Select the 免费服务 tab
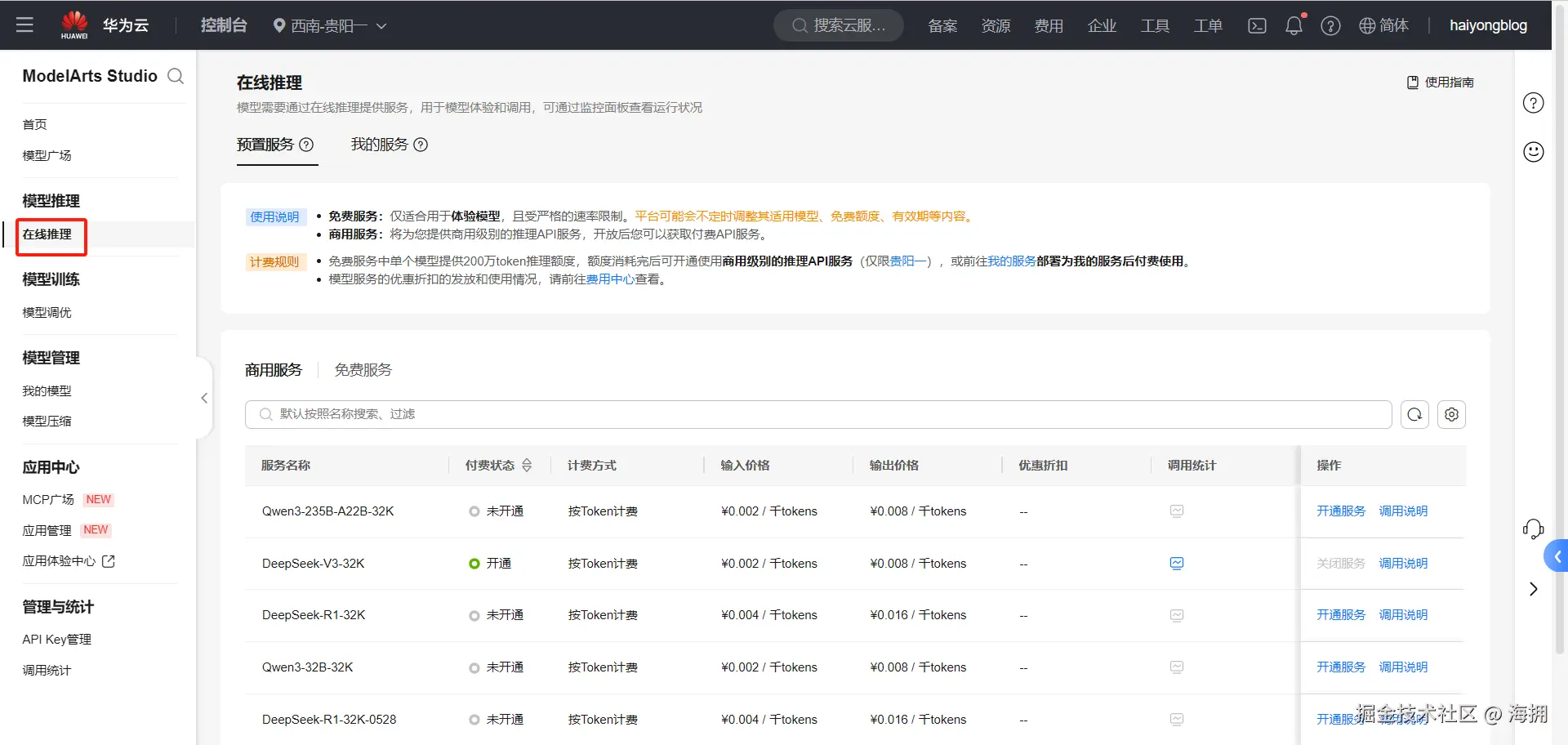Viewport: 1568px width, 745px height. [363, 370]
